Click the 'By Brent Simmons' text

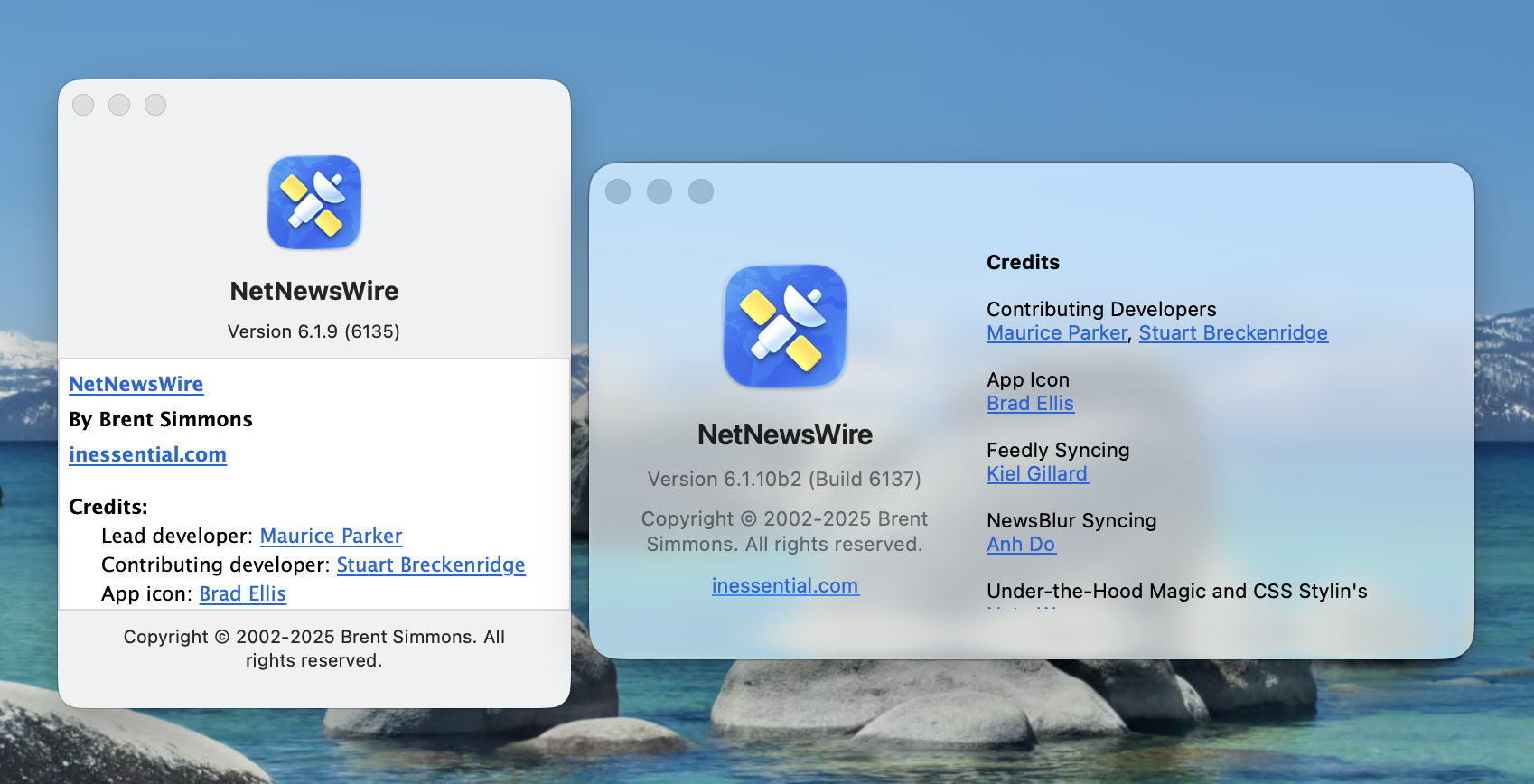(161, 419)
